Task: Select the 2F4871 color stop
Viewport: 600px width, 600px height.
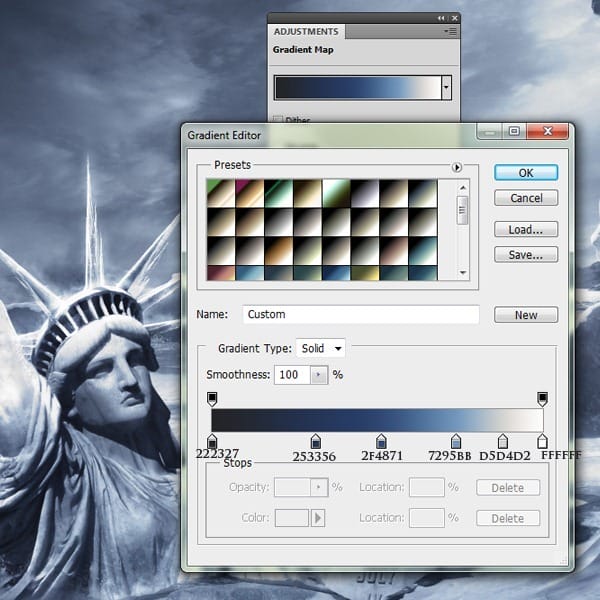Action: [381, 441]
